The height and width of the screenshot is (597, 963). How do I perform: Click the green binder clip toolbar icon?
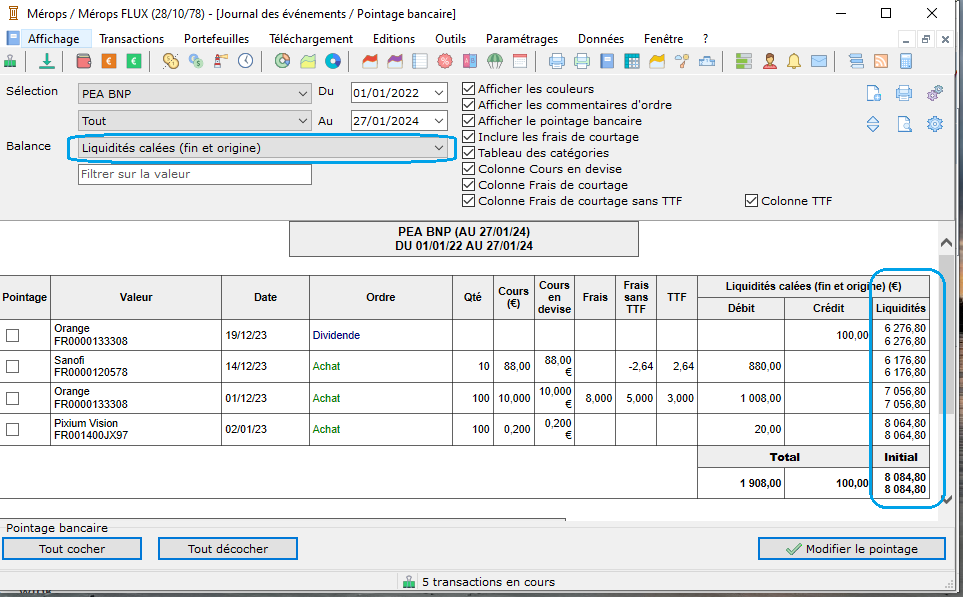(x=10, y=61)
